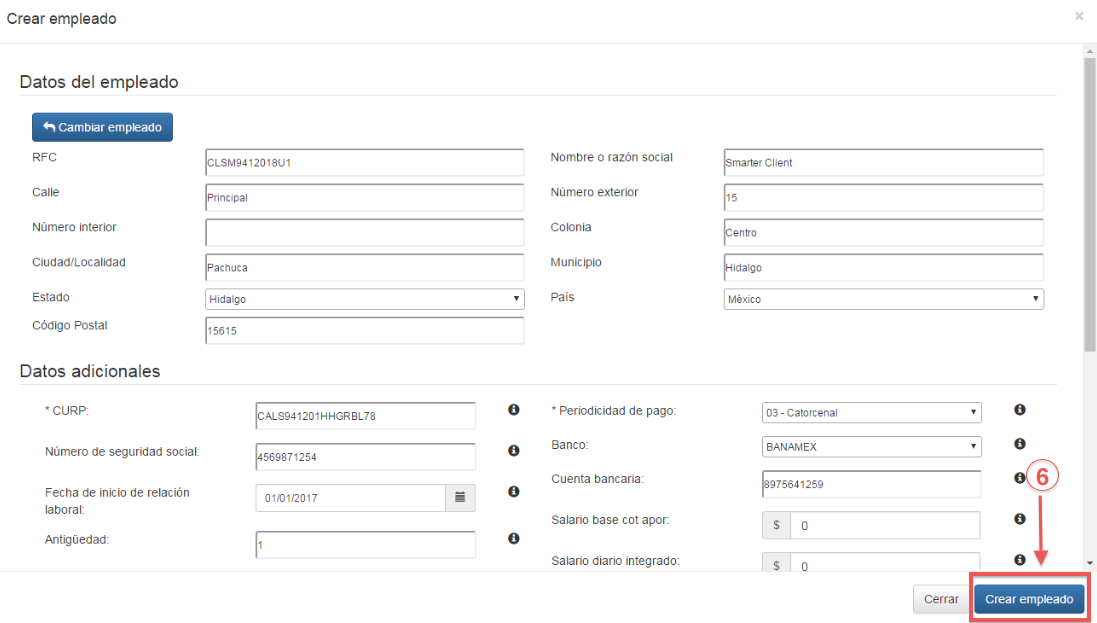Focus the CURP input field
The height and width of the screenshot is (623, 1097).
(366, 416)
